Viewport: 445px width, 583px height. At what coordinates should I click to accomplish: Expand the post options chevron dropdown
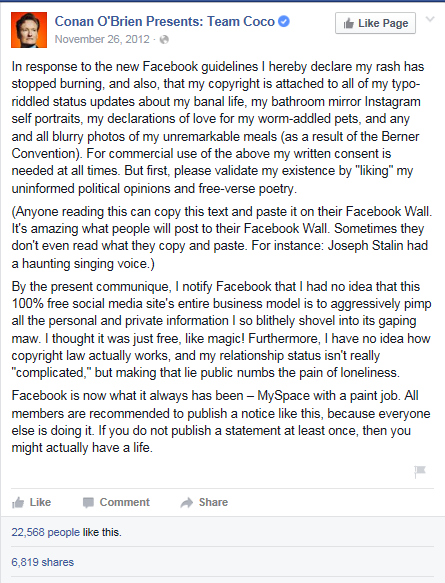(x=430, y=19)
